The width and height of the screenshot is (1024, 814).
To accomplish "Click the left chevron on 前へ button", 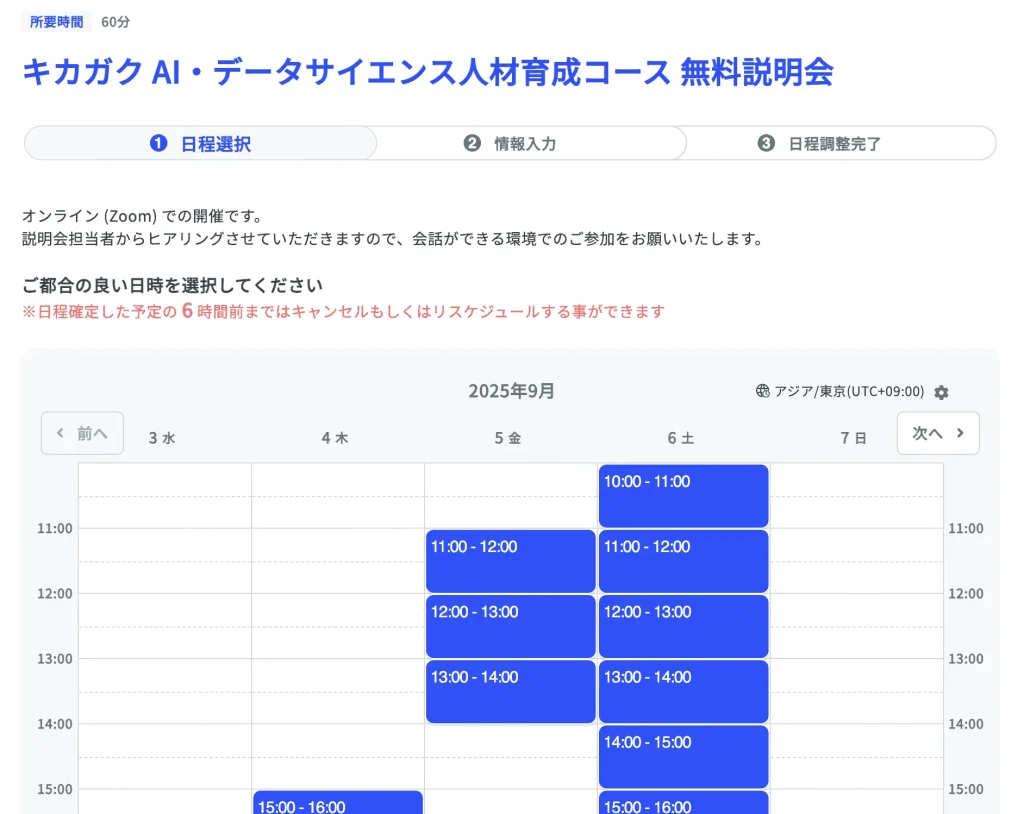I will point(60,433).
